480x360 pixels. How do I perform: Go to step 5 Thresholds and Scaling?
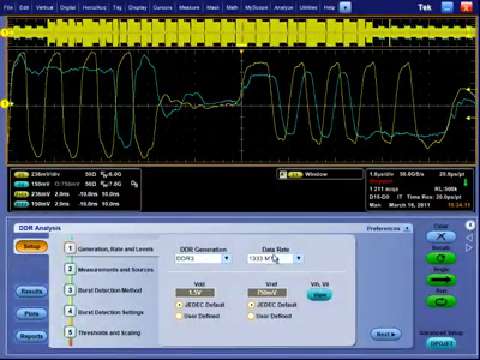point(103,332)
